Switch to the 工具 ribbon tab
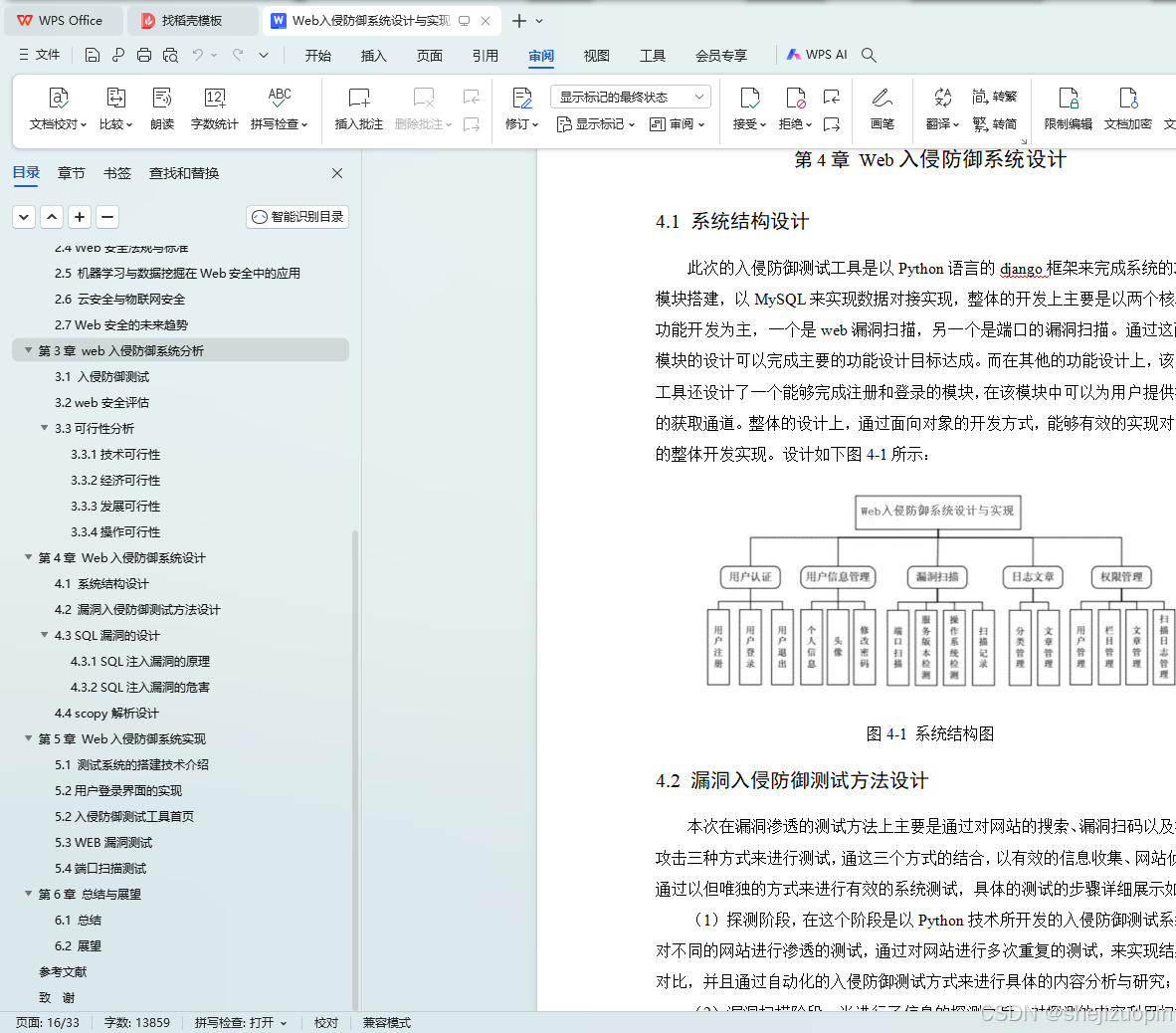Image resolution: width=1176 pixels, height=1033 pixels. [x=653, y=56]
